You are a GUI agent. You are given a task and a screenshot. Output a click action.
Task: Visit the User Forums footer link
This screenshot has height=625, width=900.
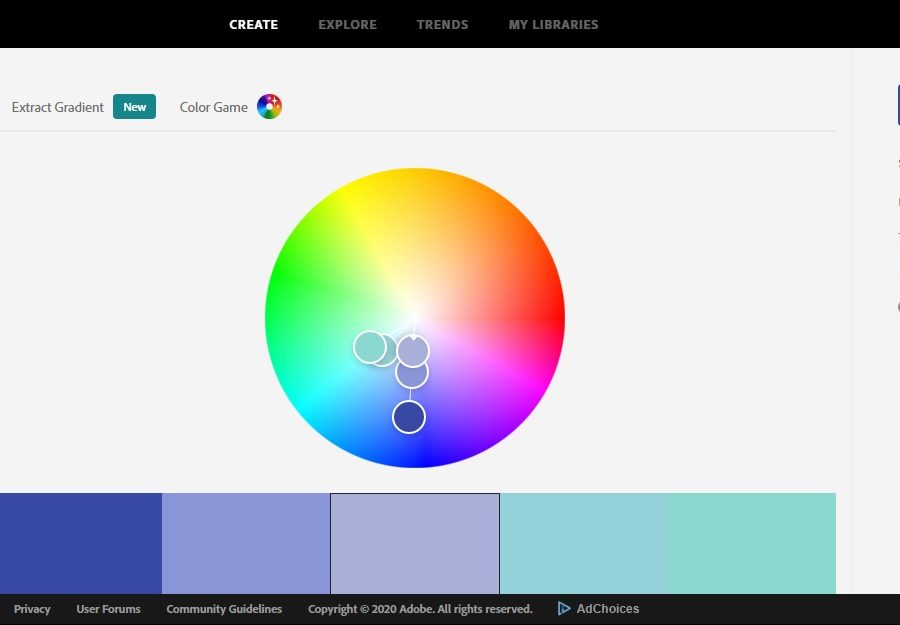click(x=108, y=609)
